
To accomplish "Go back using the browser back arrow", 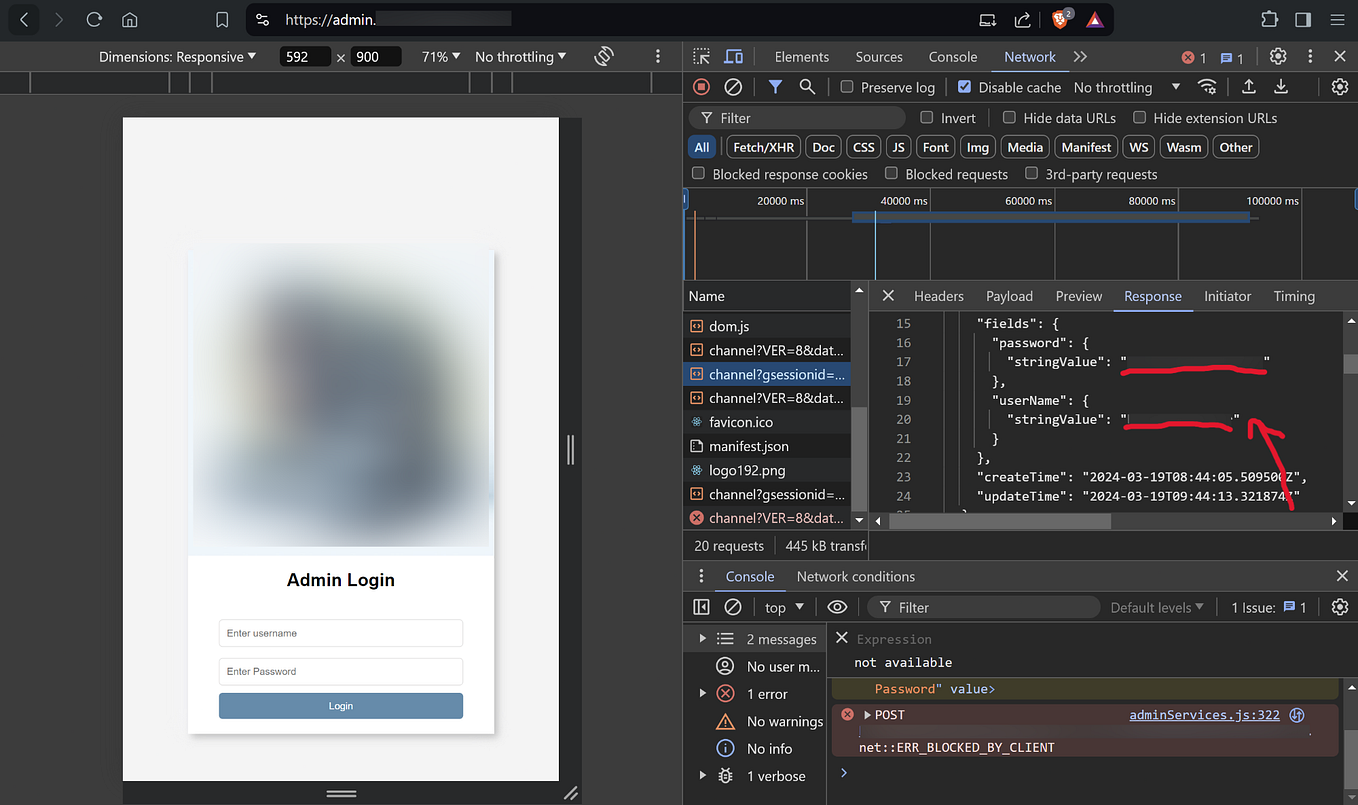I will click(24, 19).
